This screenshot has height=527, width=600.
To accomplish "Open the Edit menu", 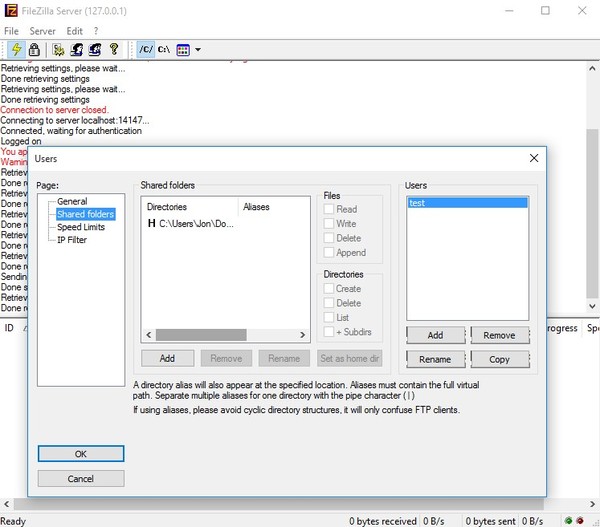I will coord(75,31).
